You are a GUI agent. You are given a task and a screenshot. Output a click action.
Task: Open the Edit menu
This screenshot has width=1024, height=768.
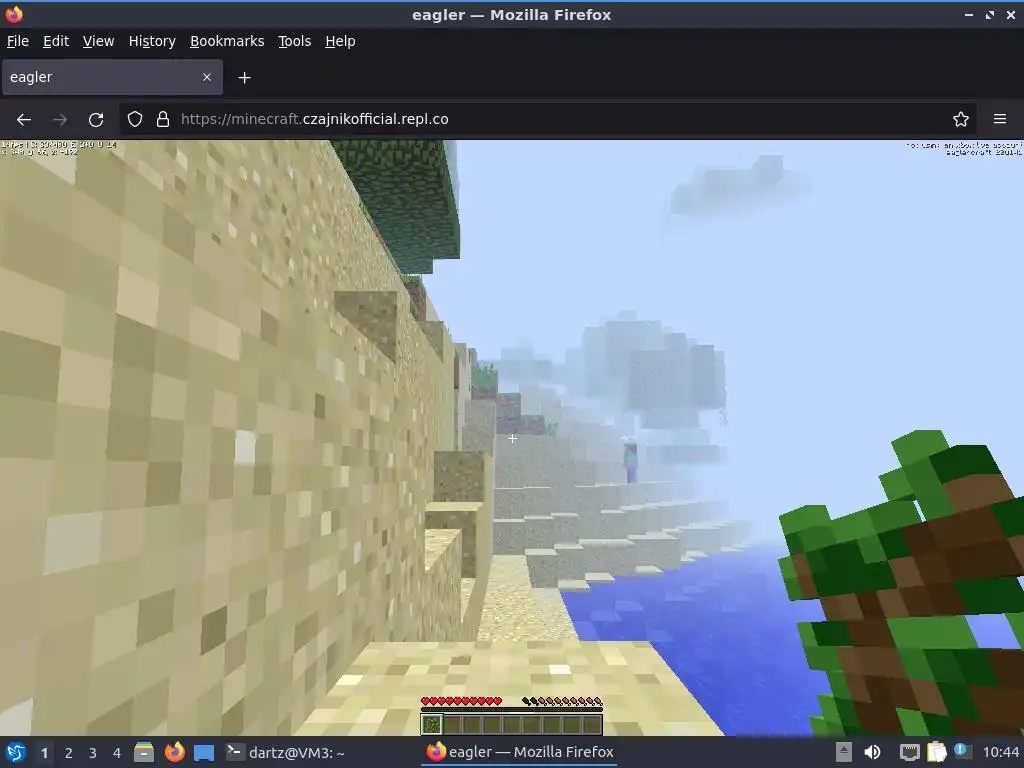click(56, 41)
